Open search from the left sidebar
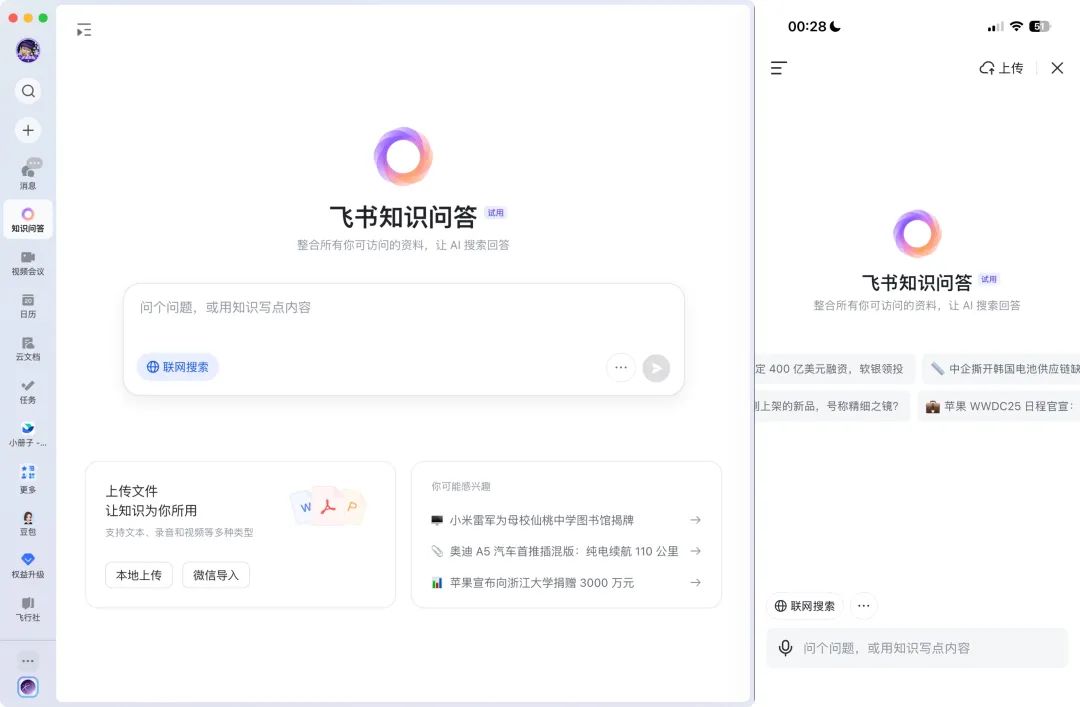This screenshot has width=1080, height=707. tap(28, 91)
